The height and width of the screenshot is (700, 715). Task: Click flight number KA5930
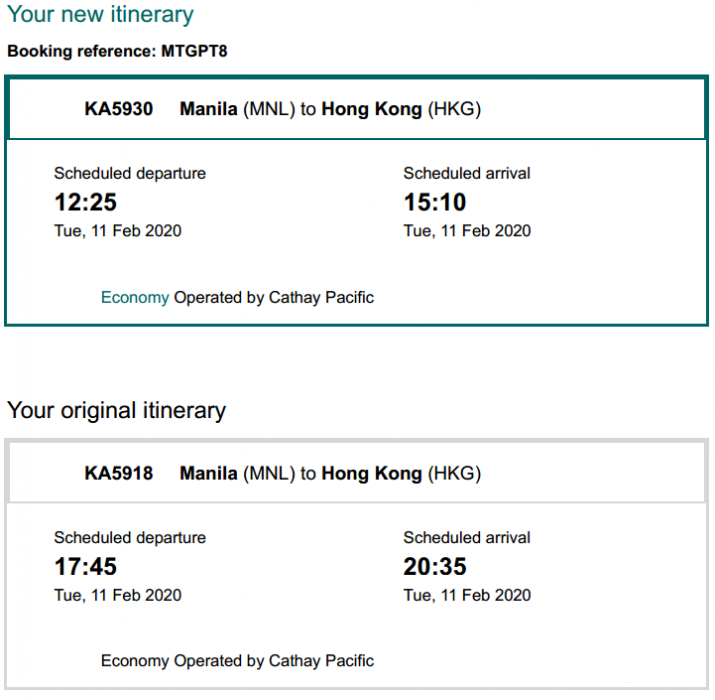[119, 109]
